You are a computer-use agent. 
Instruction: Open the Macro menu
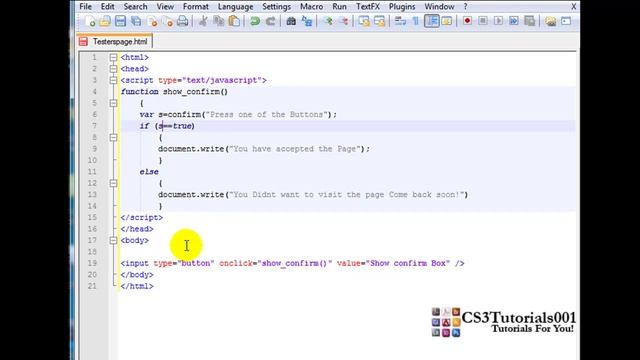pyautogui.click(x=311, y=7)
